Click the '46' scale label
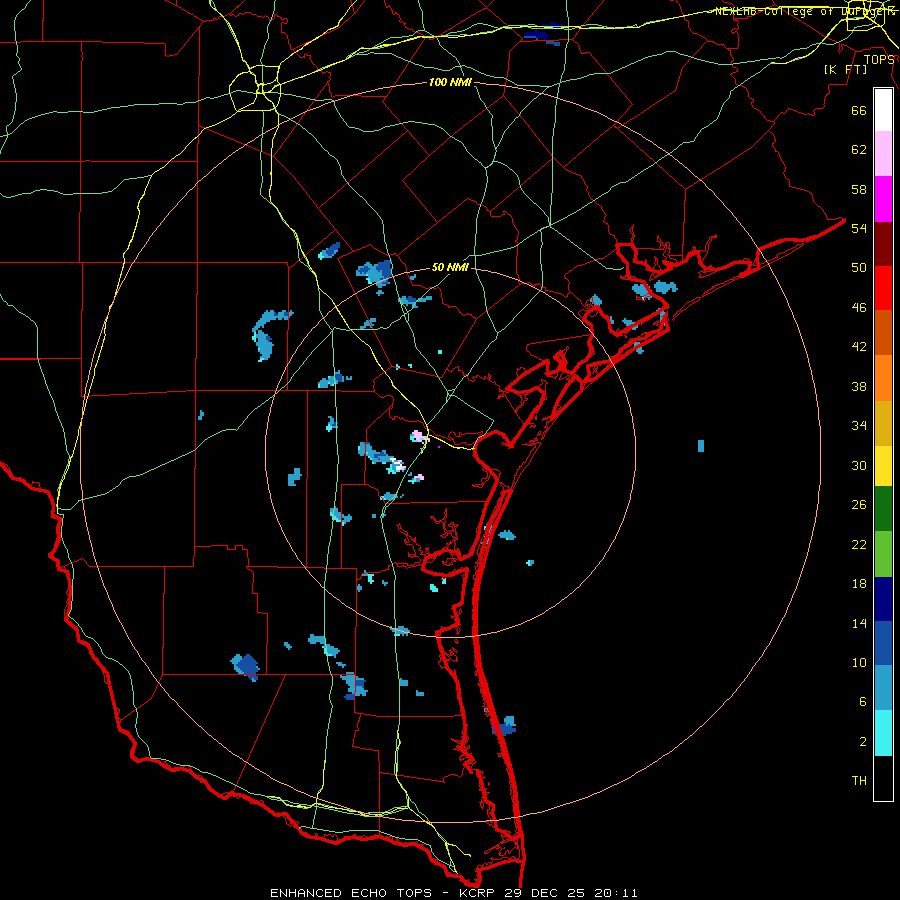 click(x=859, y=308)
